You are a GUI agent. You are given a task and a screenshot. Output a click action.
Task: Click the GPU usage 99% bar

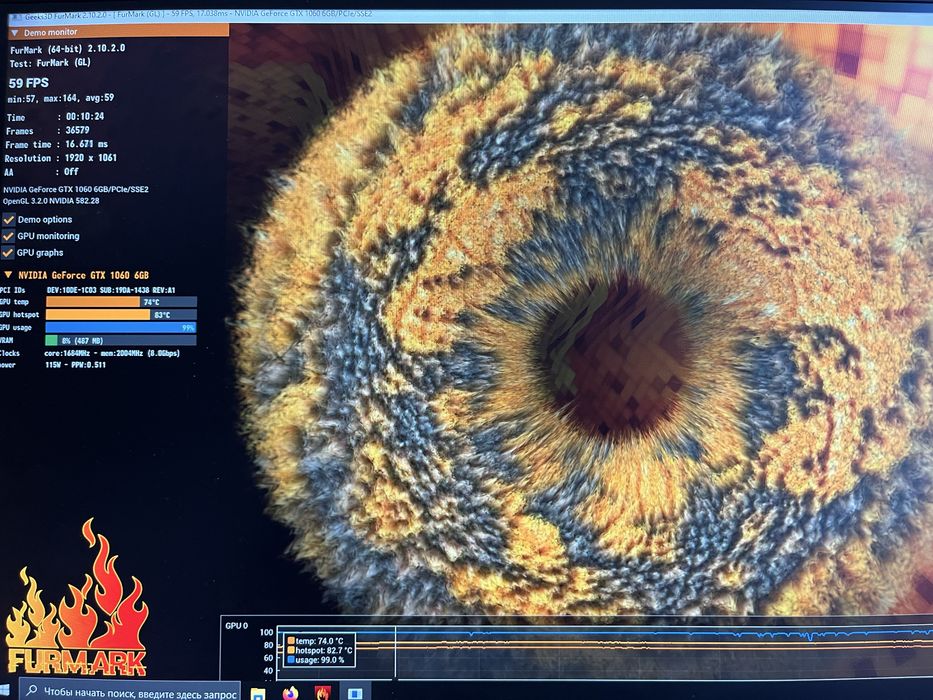pos(121,327)
